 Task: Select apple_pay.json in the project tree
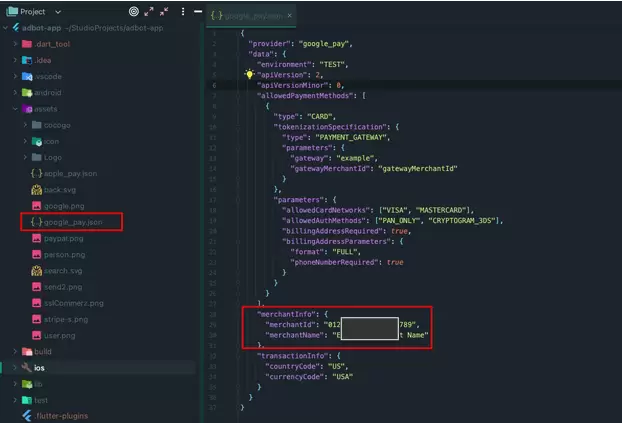pyautogui.click(x=70, y=173)
